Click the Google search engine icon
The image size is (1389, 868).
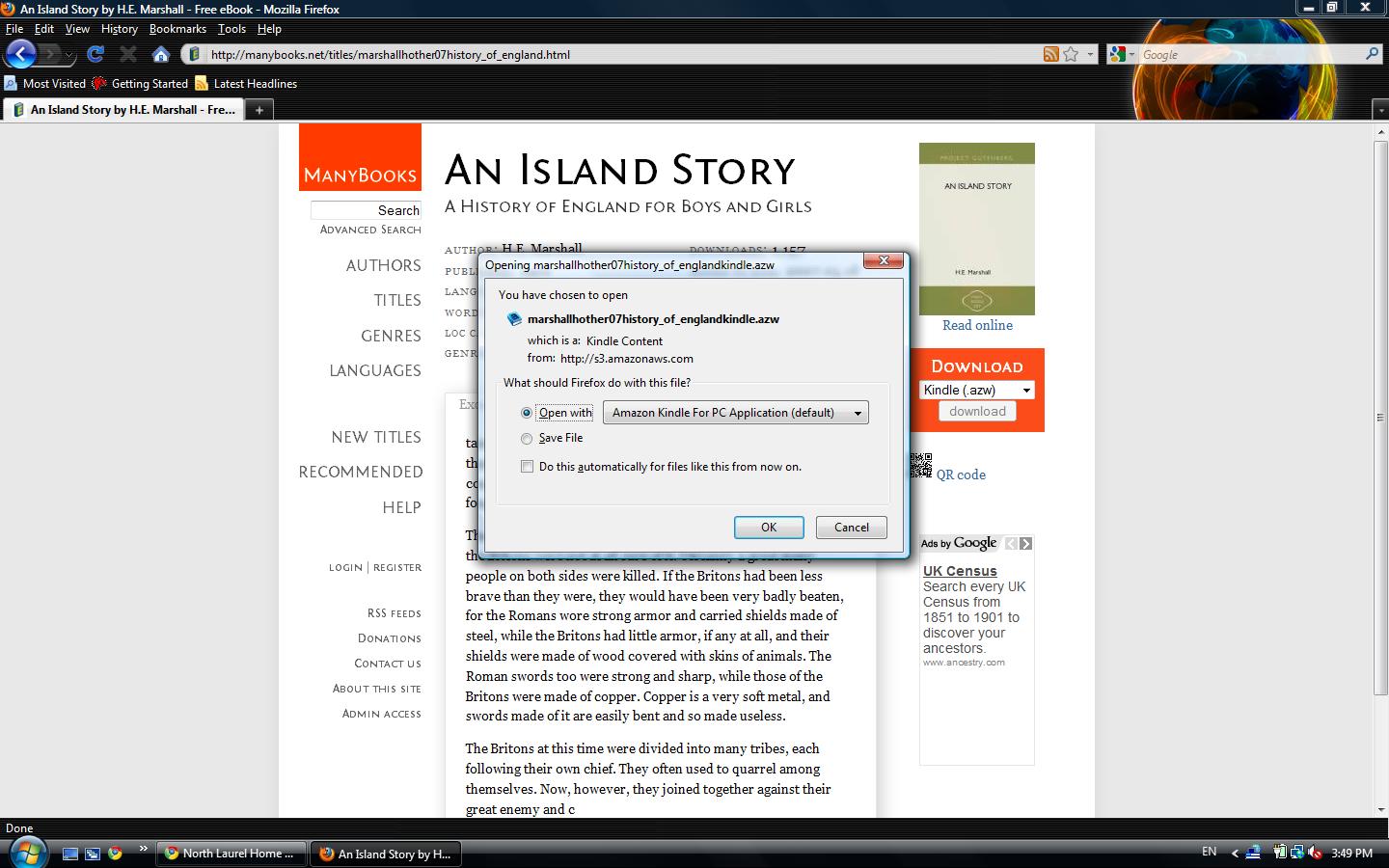click(x=1118, y=54)
